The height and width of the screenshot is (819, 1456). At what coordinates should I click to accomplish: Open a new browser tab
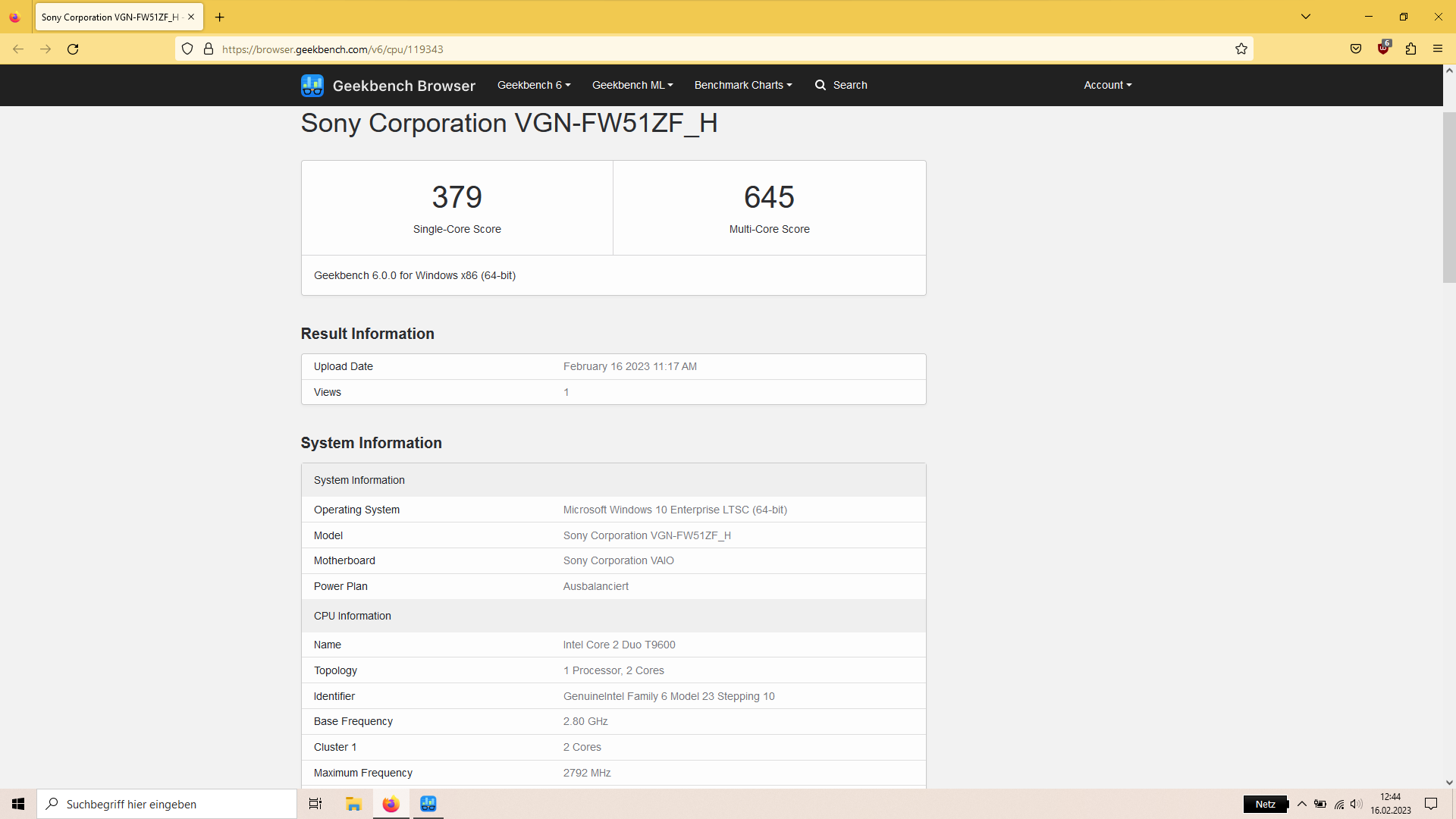click(x=220, y=17)
